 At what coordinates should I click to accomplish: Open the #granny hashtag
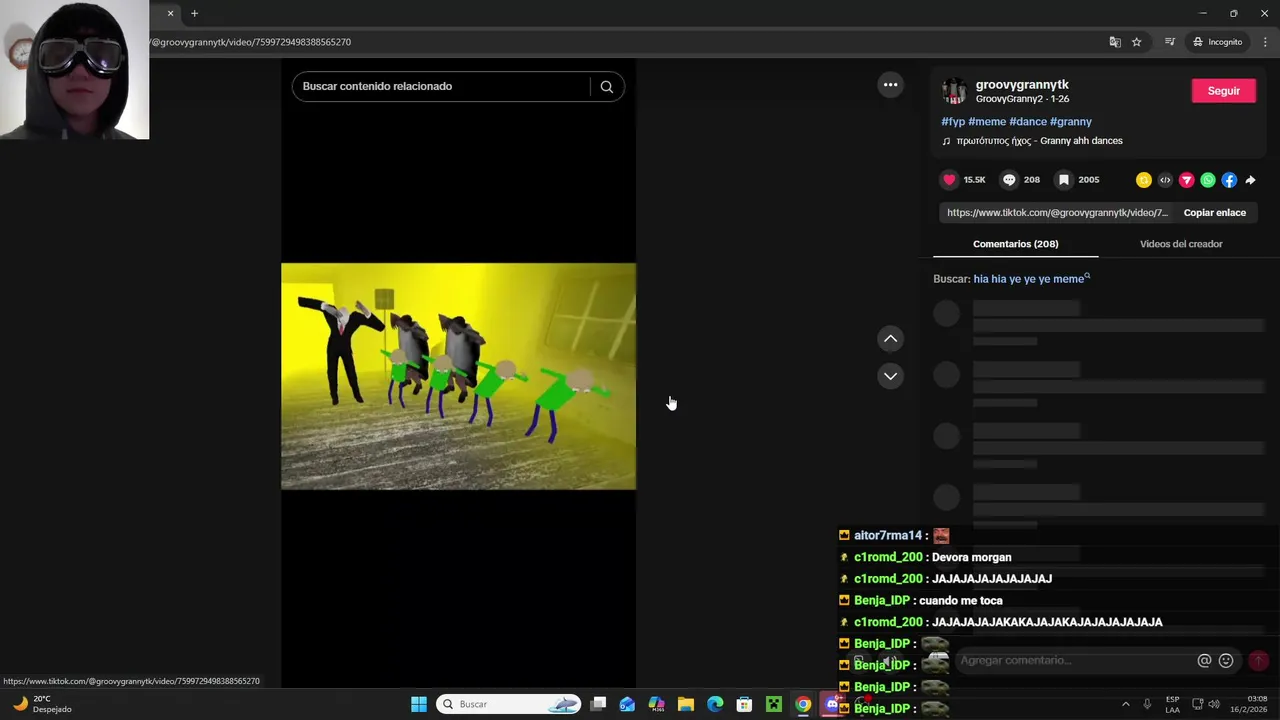[1070, 122]
